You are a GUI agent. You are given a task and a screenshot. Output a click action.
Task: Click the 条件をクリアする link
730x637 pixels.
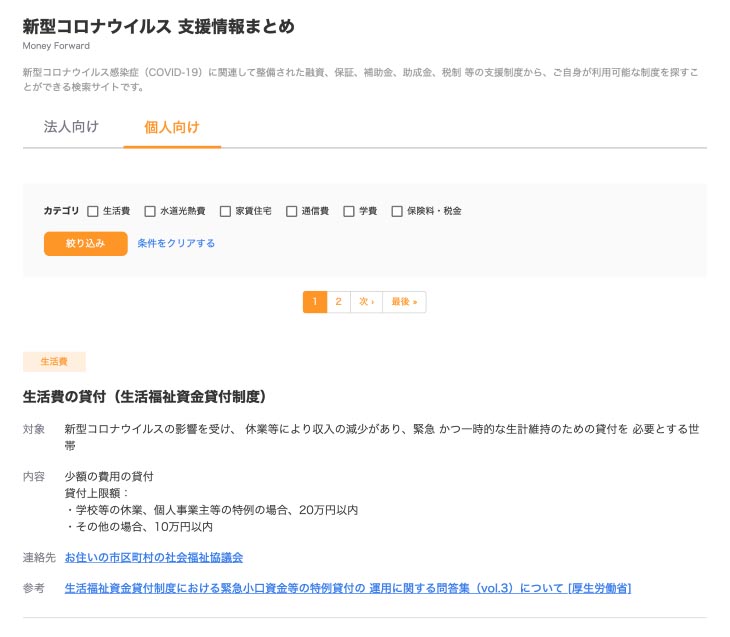coord(176,243)
